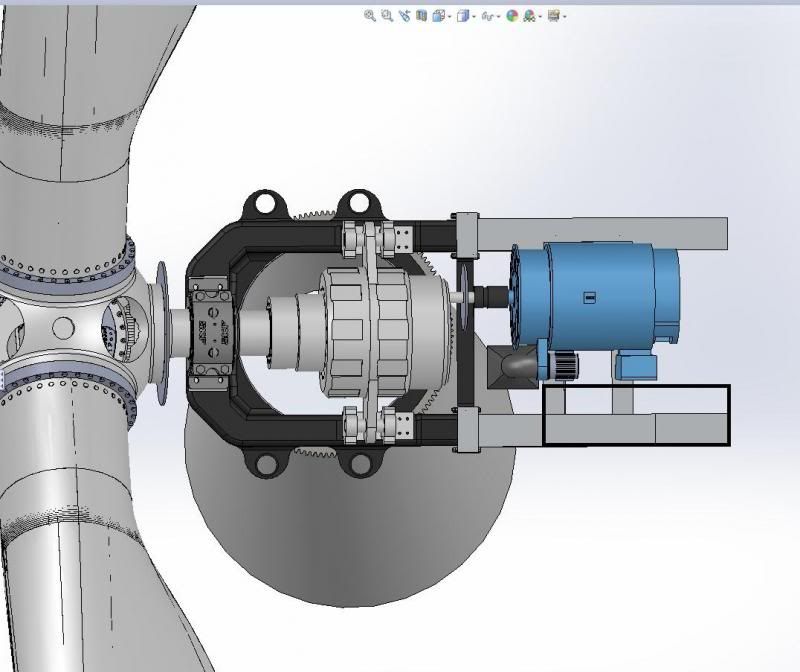800x672 pixels.
Task: Expand the Hide/Show Items dropdown arrow
Action: pyautogui.click(x=499, y=17)
